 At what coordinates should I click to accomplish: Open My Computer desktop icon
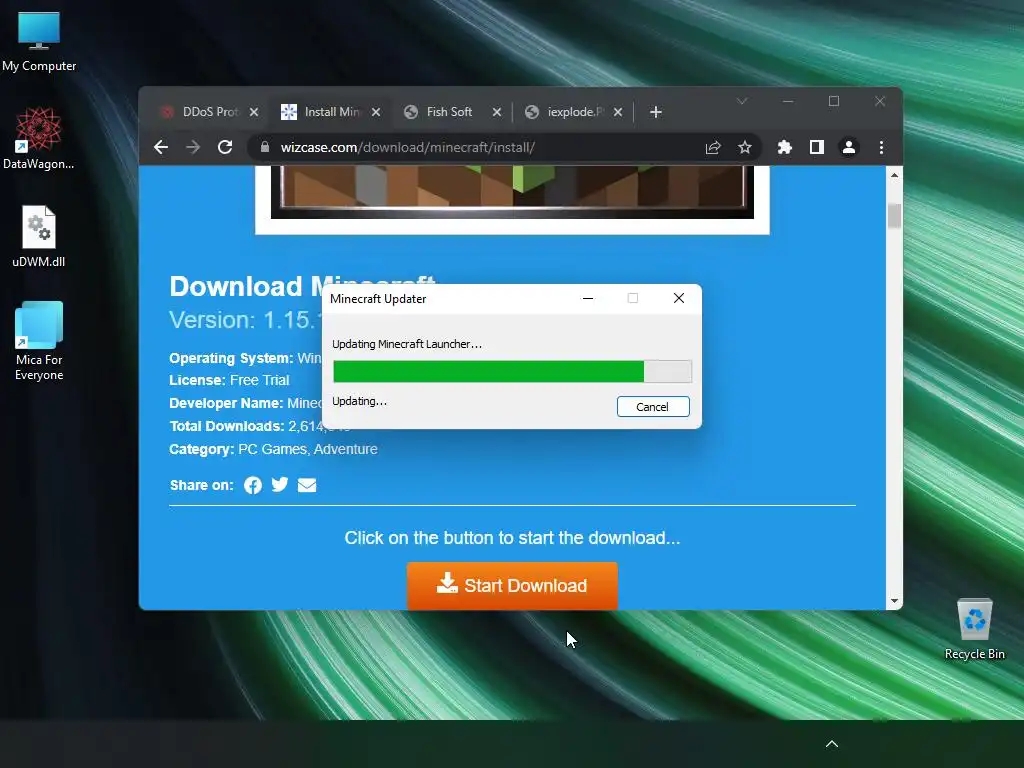point(39,42)
